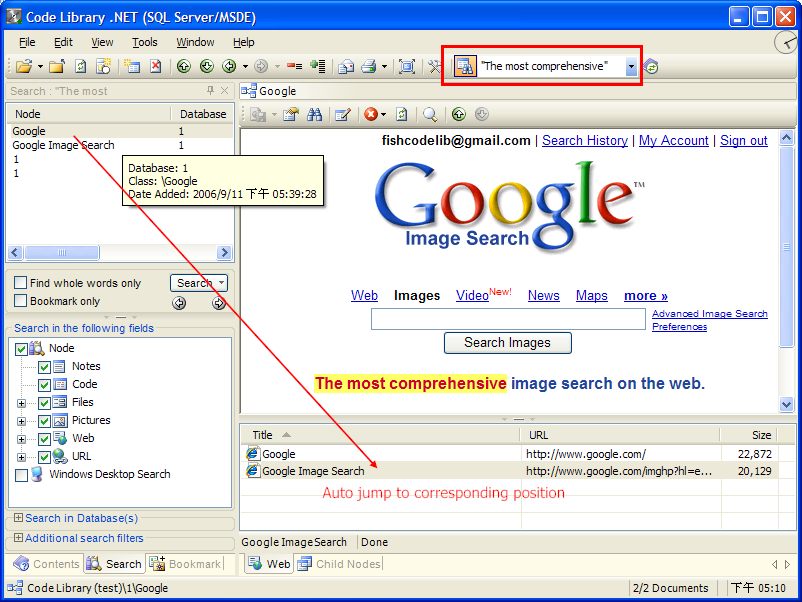Expand the Pictures tree node

(21, 421)
